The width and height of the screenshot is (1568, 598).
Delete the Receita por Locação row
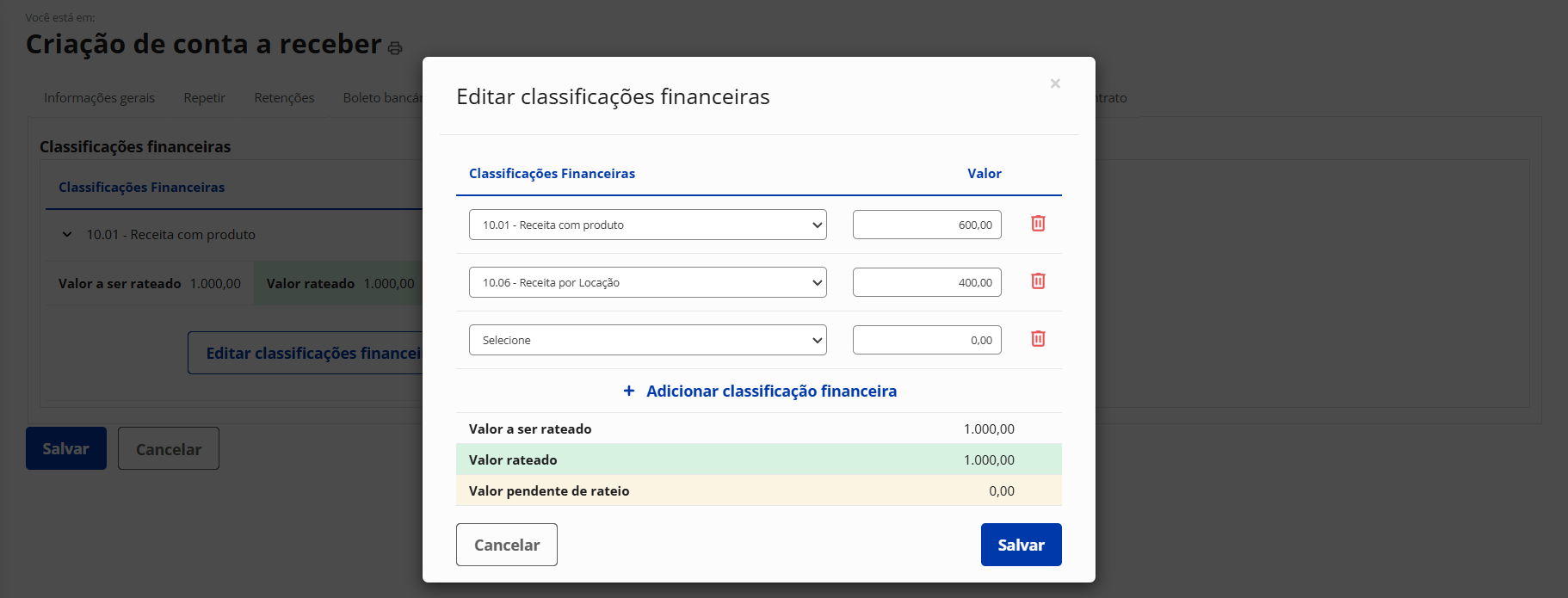pos(1038,281)
